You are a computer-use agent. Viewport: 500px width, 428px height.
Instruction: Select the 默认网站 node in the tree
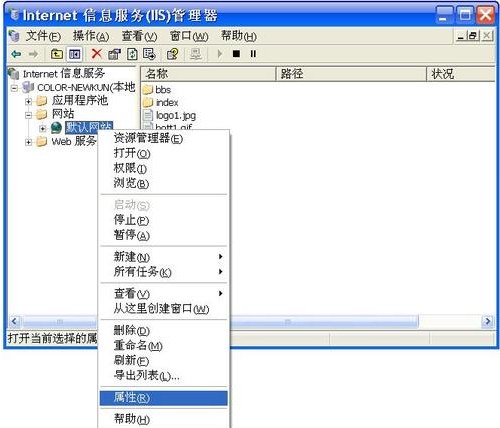(x=89, y=127)
